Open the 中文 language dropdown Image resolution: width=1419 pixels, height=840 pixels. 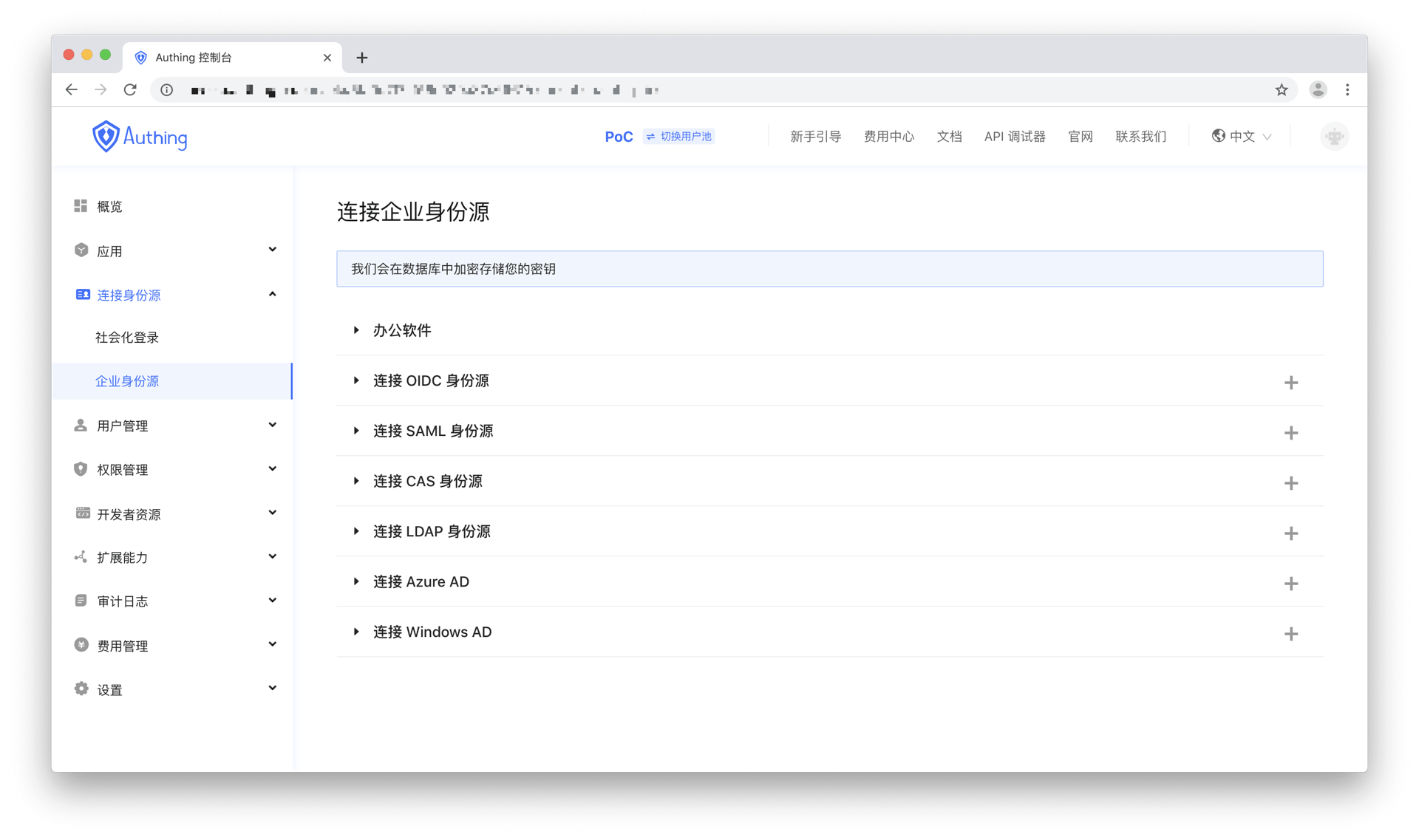(1242, 137)
